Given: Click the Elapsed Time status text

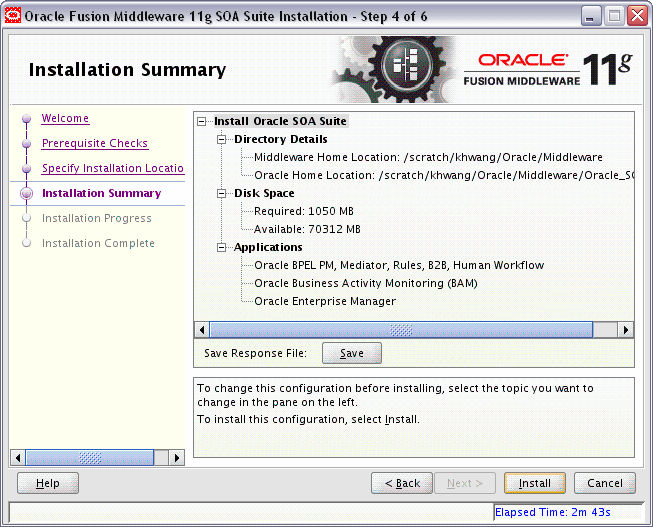Looking at the screenshot, I should pyautogui.click(x=553, y=512).
